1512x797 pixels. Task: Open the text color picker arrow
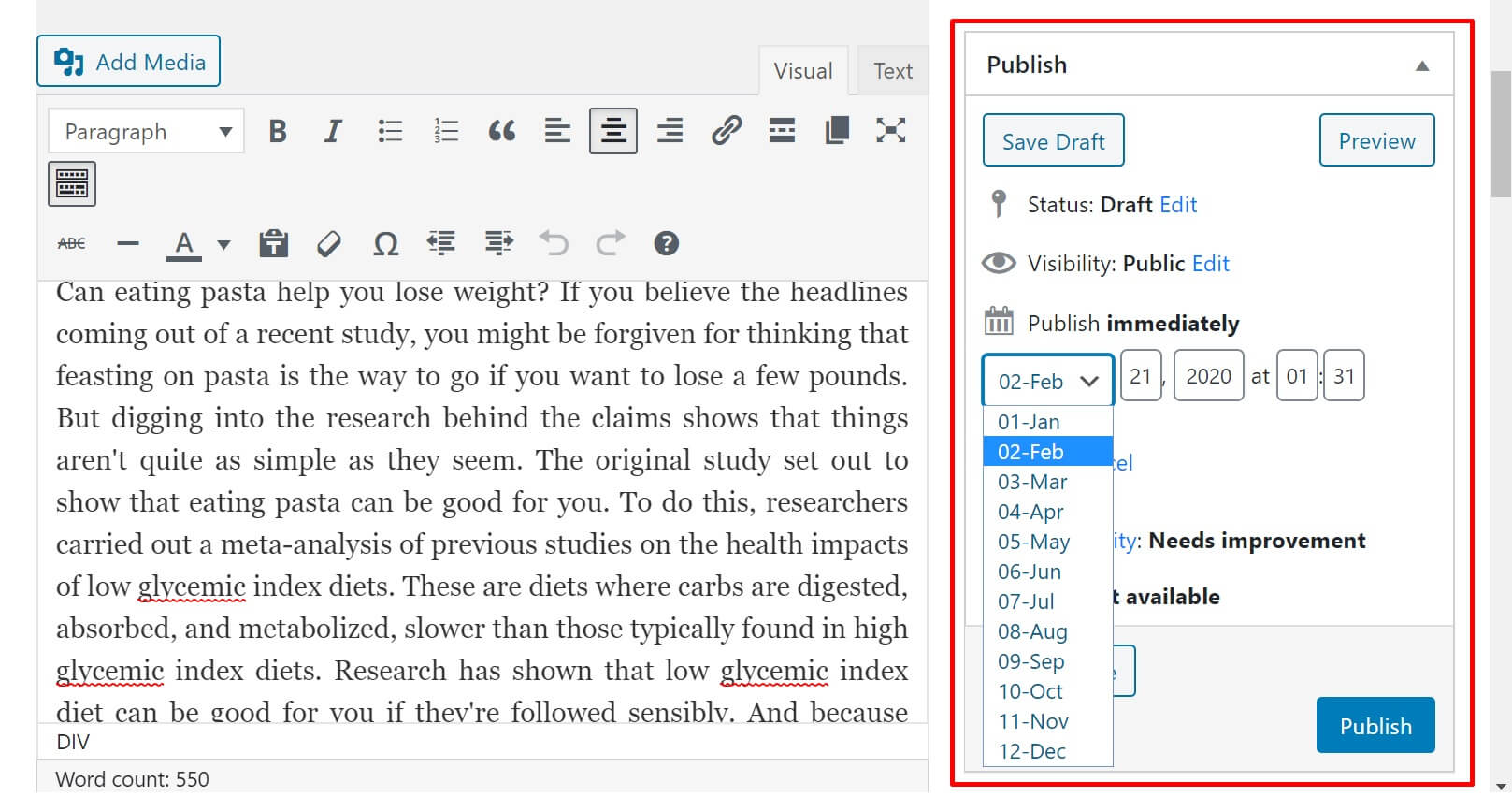pyautogui.click(x=223, y=245)
